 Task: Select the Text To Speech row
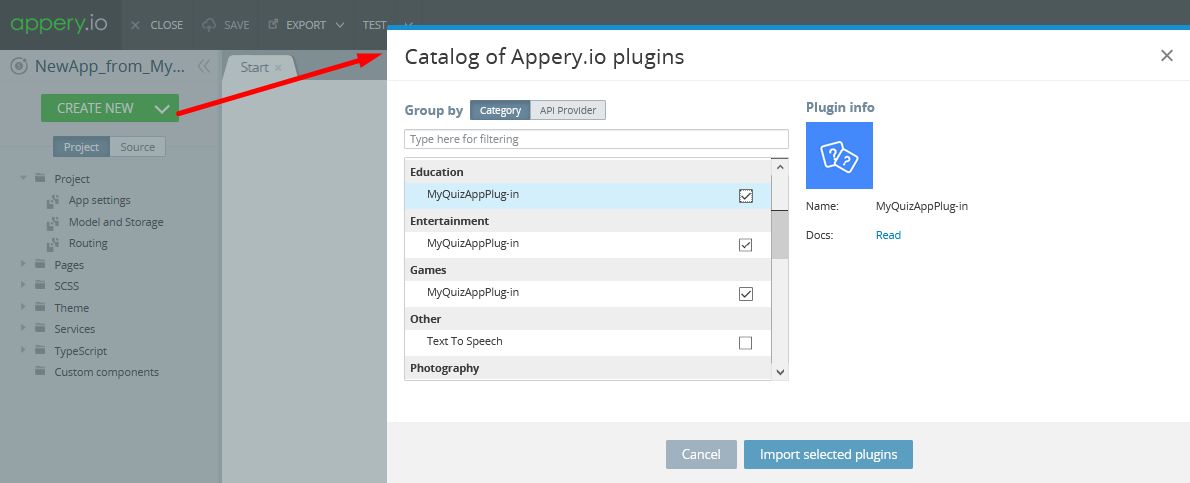pyautogui.click(x=588, y=343)
